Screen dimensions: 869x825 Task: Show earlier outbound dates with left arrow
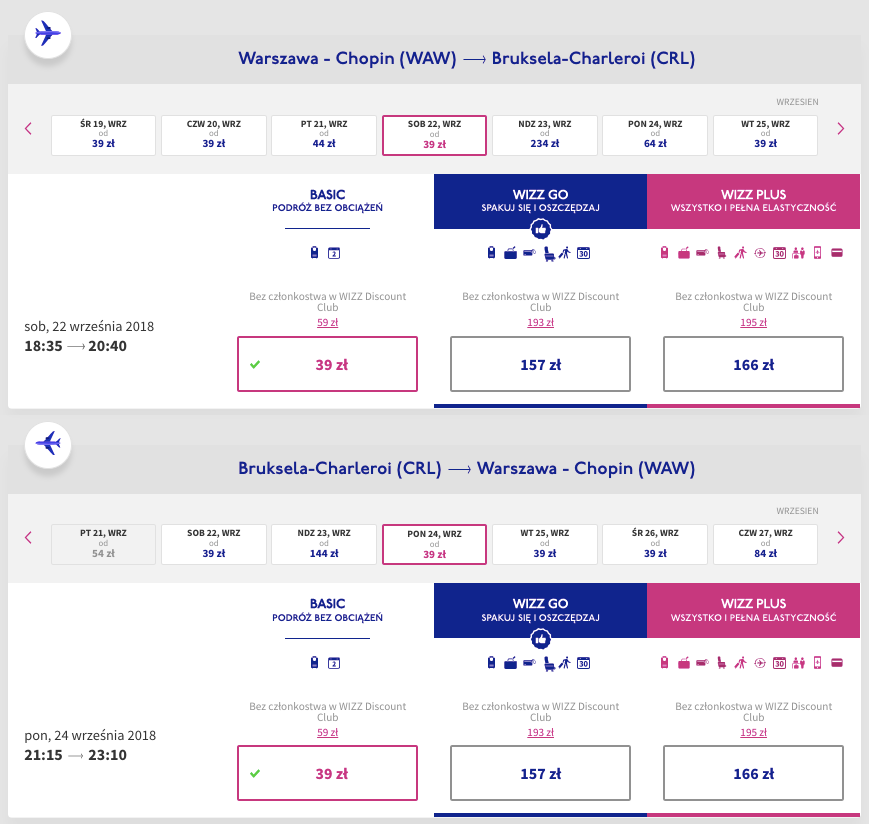(x=28, y=128)
